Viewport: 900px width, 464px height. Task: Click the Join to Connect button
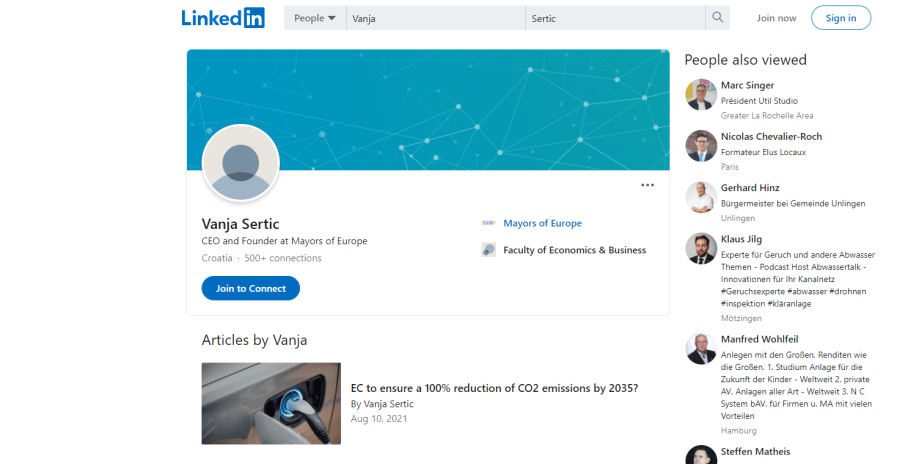[251, 288]
